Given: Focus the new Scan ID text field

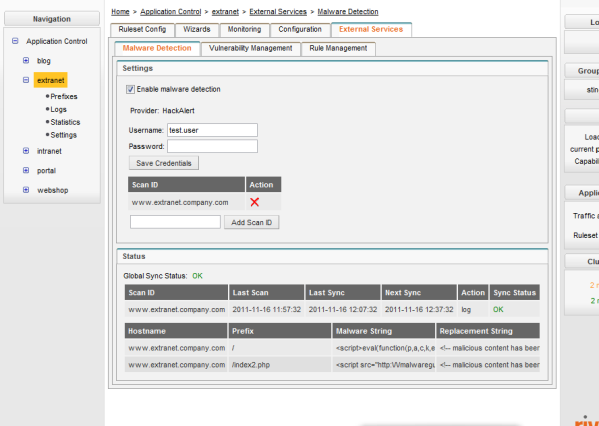Looking at the screenshot, I should (x=175, y=222).
